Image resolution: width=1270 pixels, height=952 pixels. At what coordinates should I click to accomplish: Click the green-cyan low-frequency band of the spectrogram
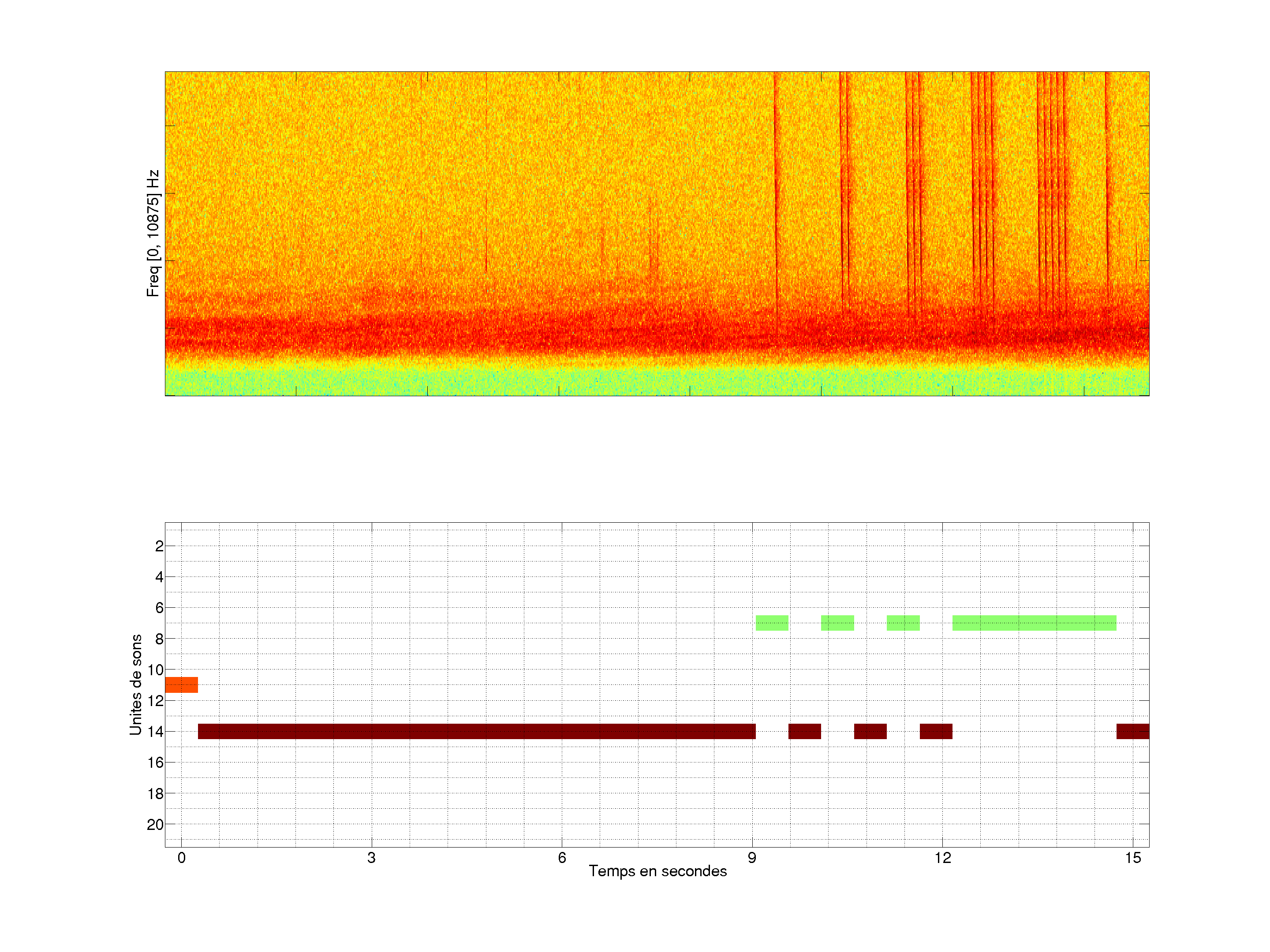[x=657, y=382]
